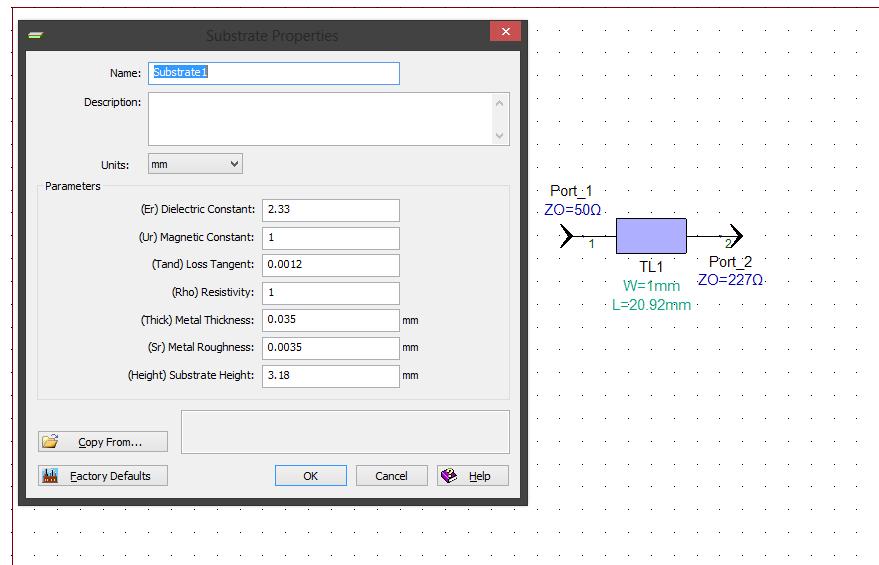Restore Factory Defaults values
Image resolution: width=879 pixels, height=565 pixels.
click(x=103, y=476)
